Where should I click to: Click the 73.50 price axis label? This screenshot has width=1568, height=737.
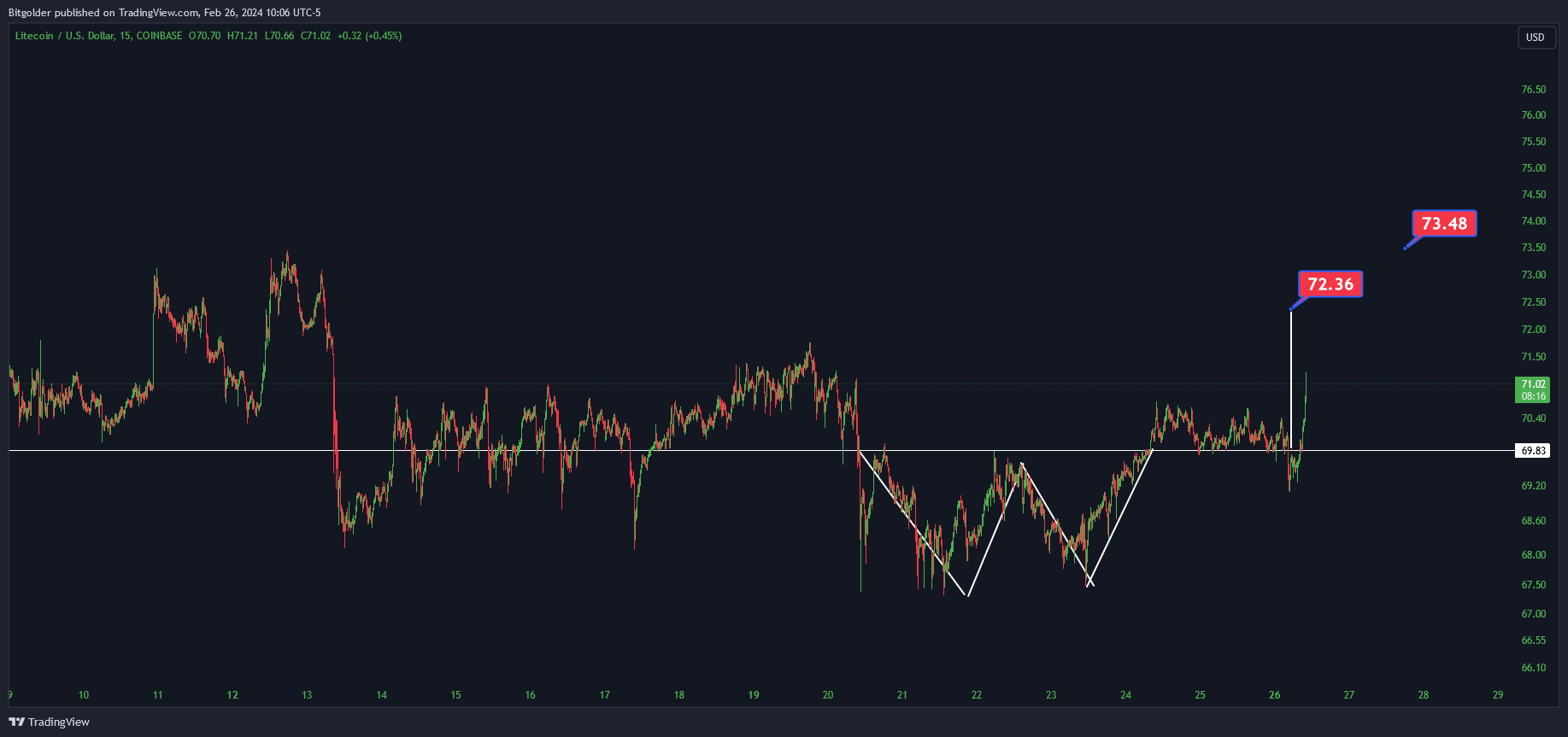click(x=1534, y=248)
